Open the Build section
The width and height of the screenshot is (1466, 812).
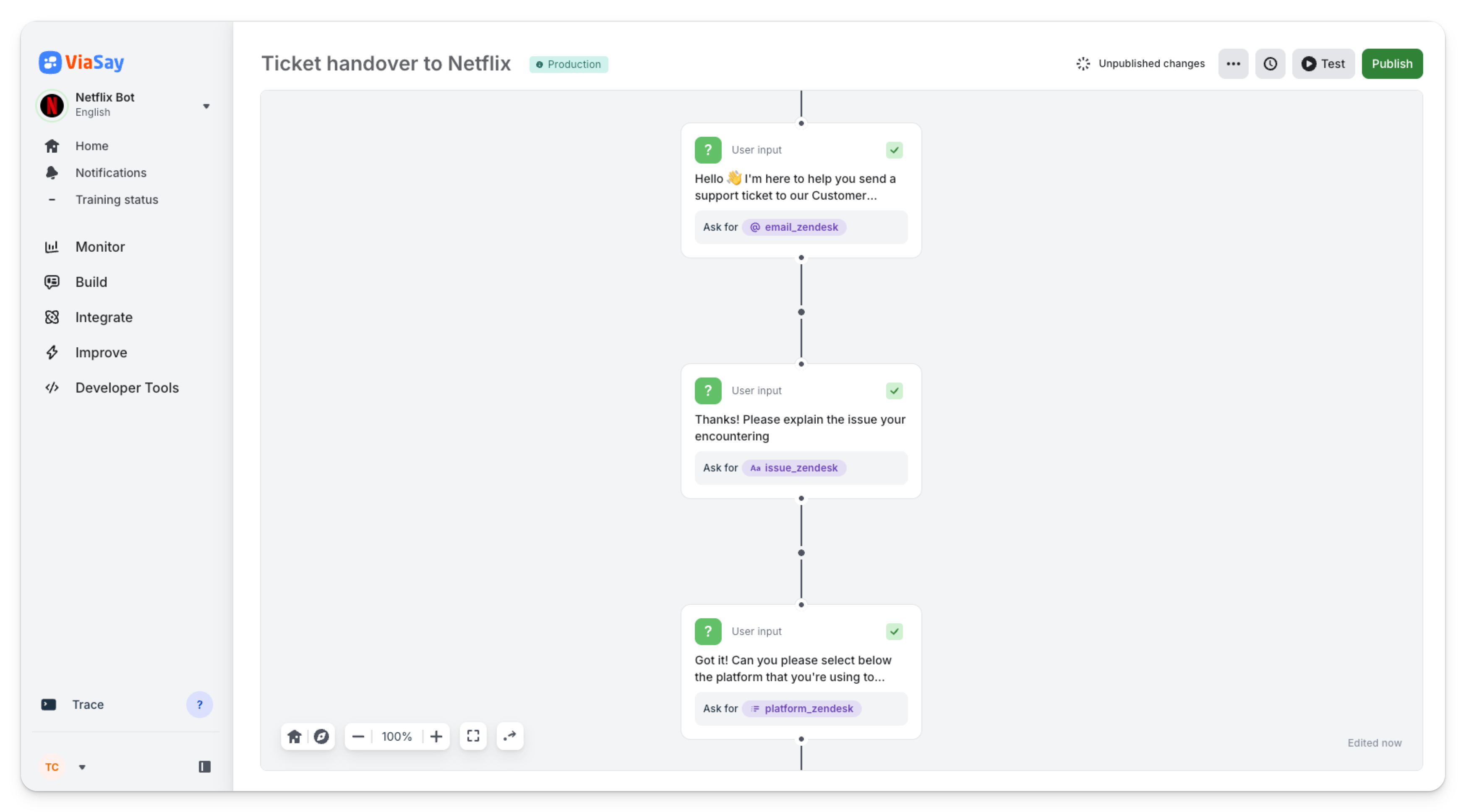point(91,282)
